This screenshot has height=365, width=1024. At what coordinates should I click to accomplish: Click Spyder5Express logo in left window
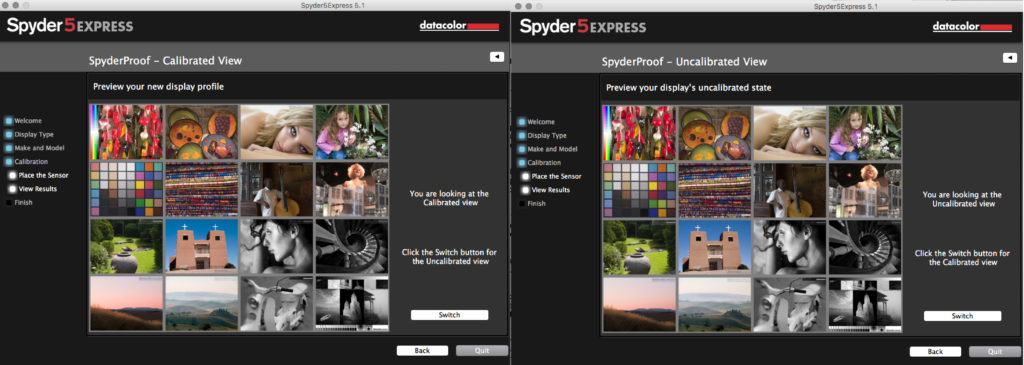coord(70,27)
